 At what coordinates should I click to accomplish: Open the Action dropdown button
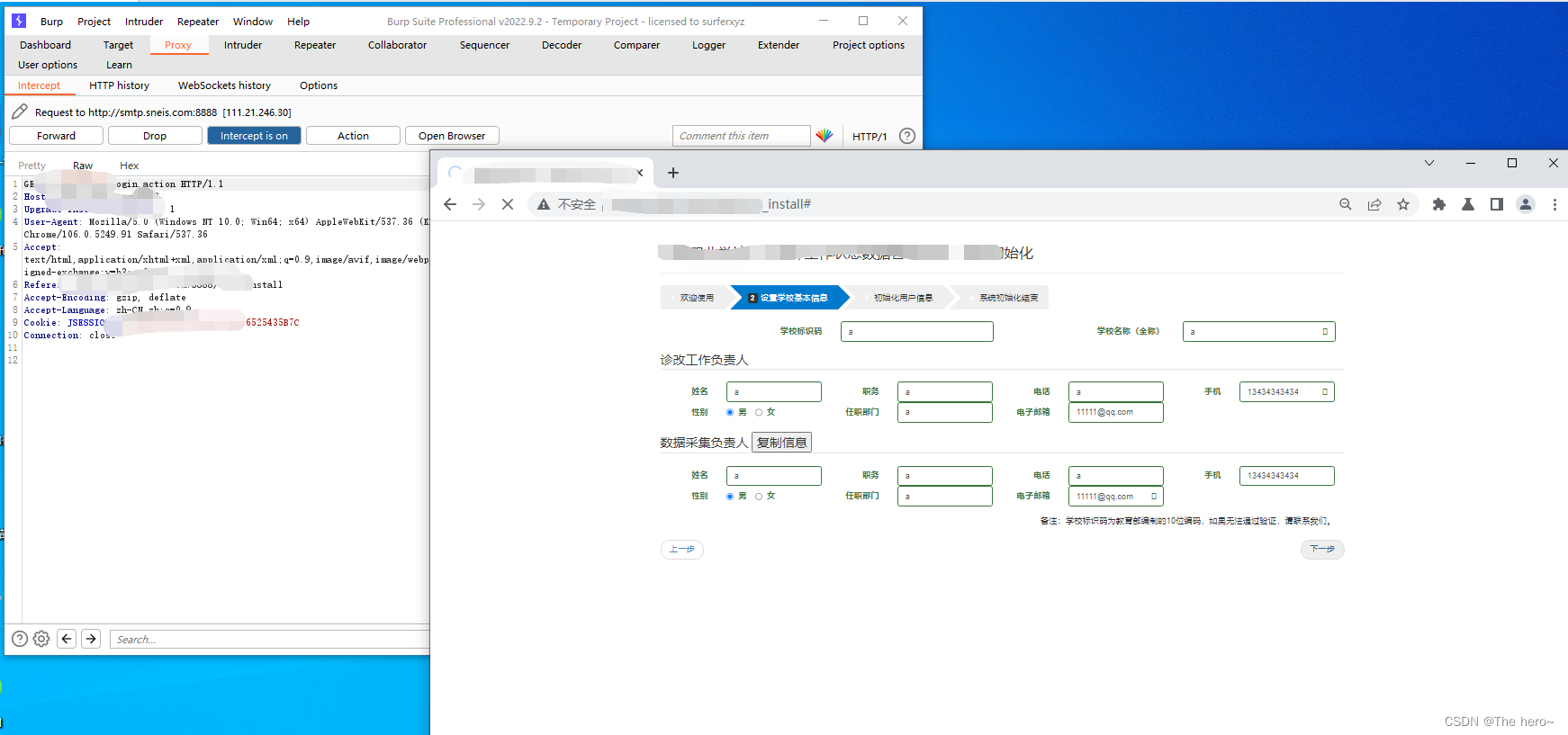pyautogui.click(x=353, y=136)
